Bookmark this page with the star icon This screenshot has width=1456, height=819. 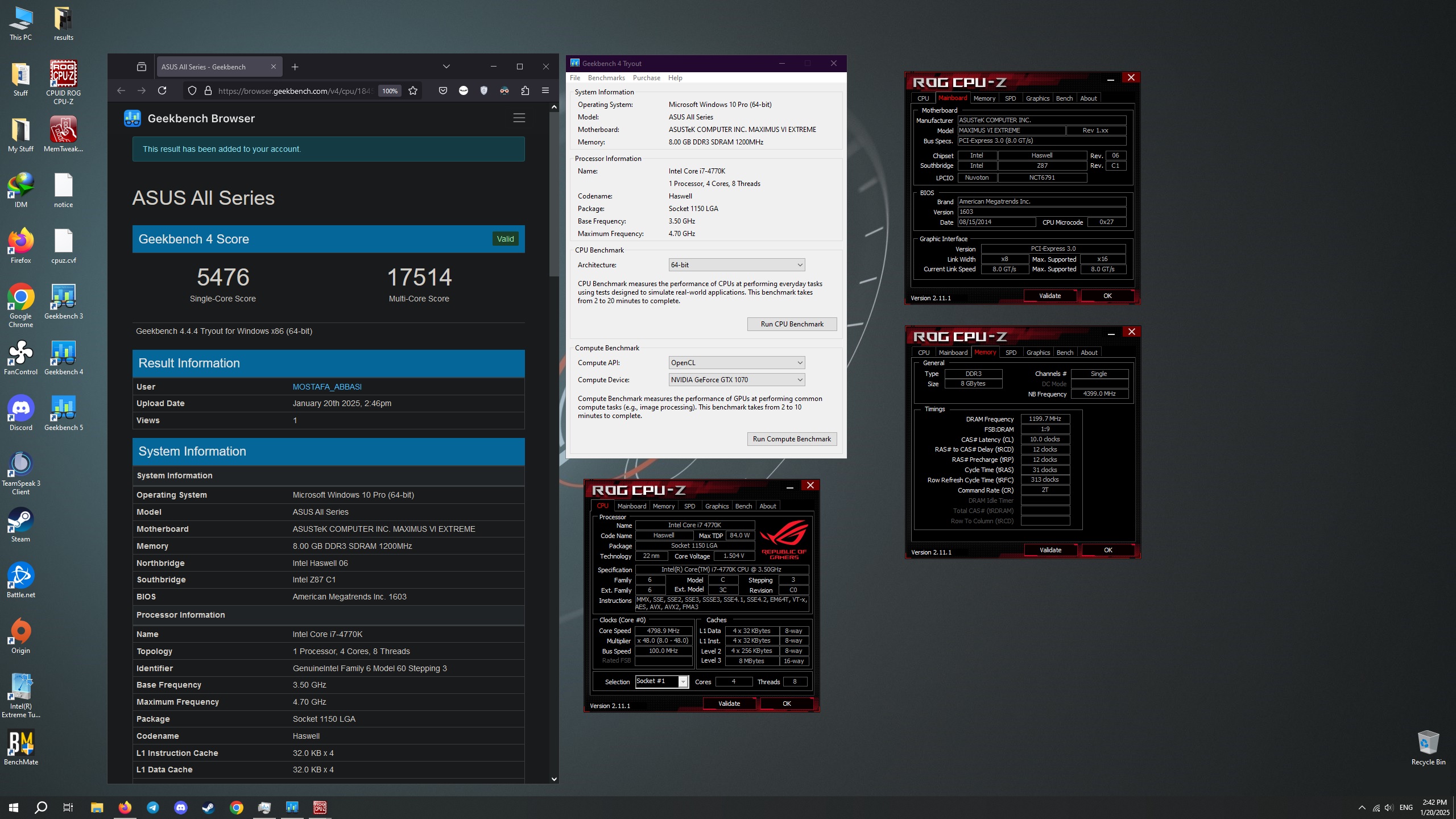pos(413,90)
